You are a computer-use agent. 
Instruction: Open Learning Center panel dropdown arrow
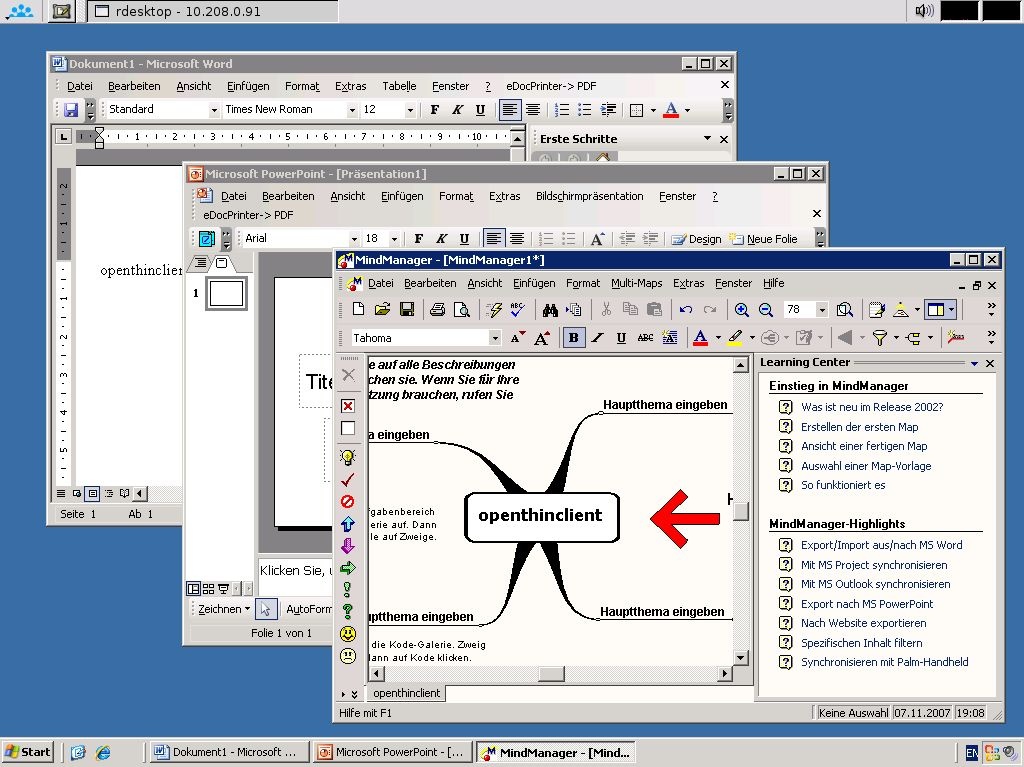point(974,363)
